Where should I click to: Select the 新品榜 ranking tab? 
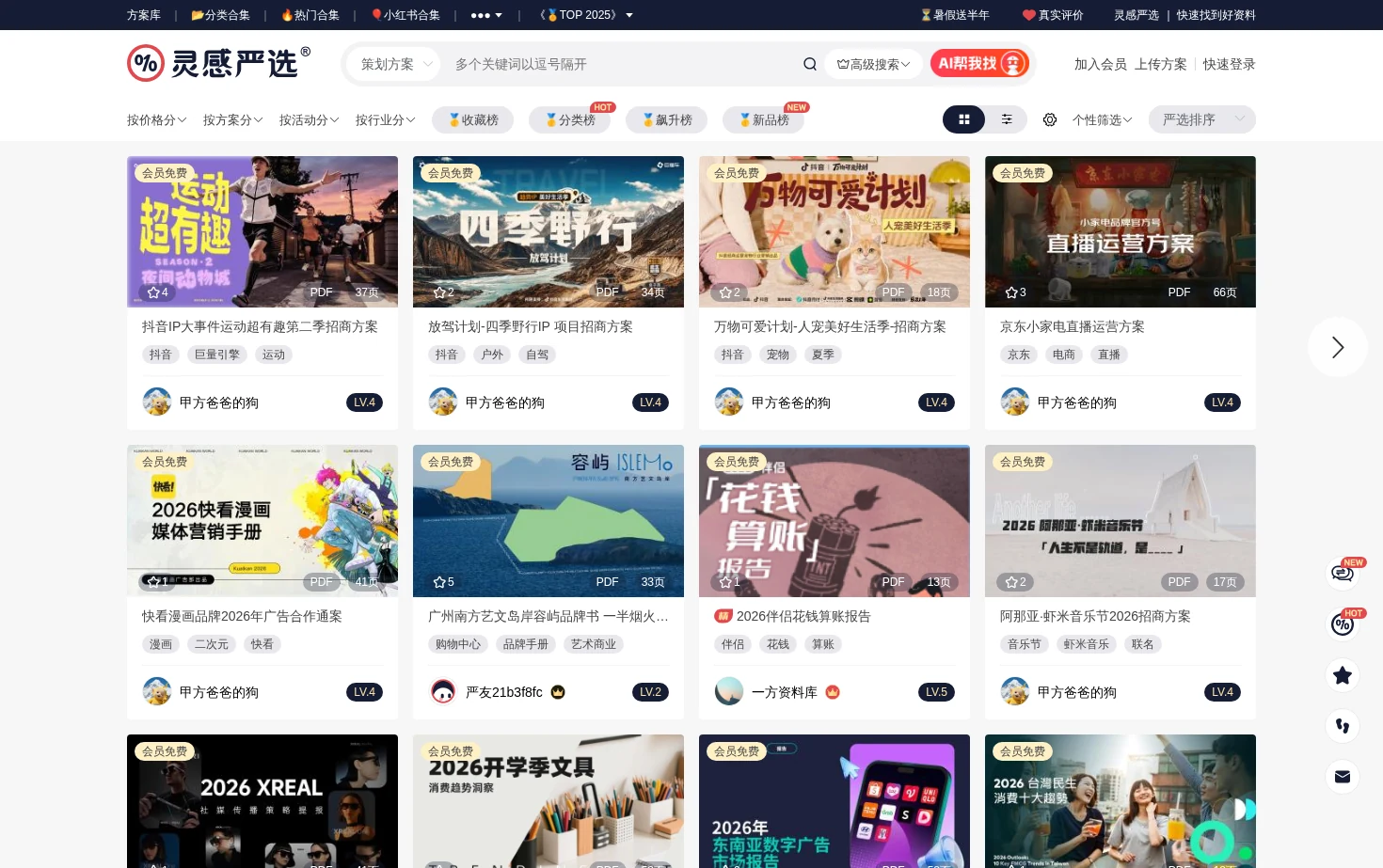[x=763, y=119]
